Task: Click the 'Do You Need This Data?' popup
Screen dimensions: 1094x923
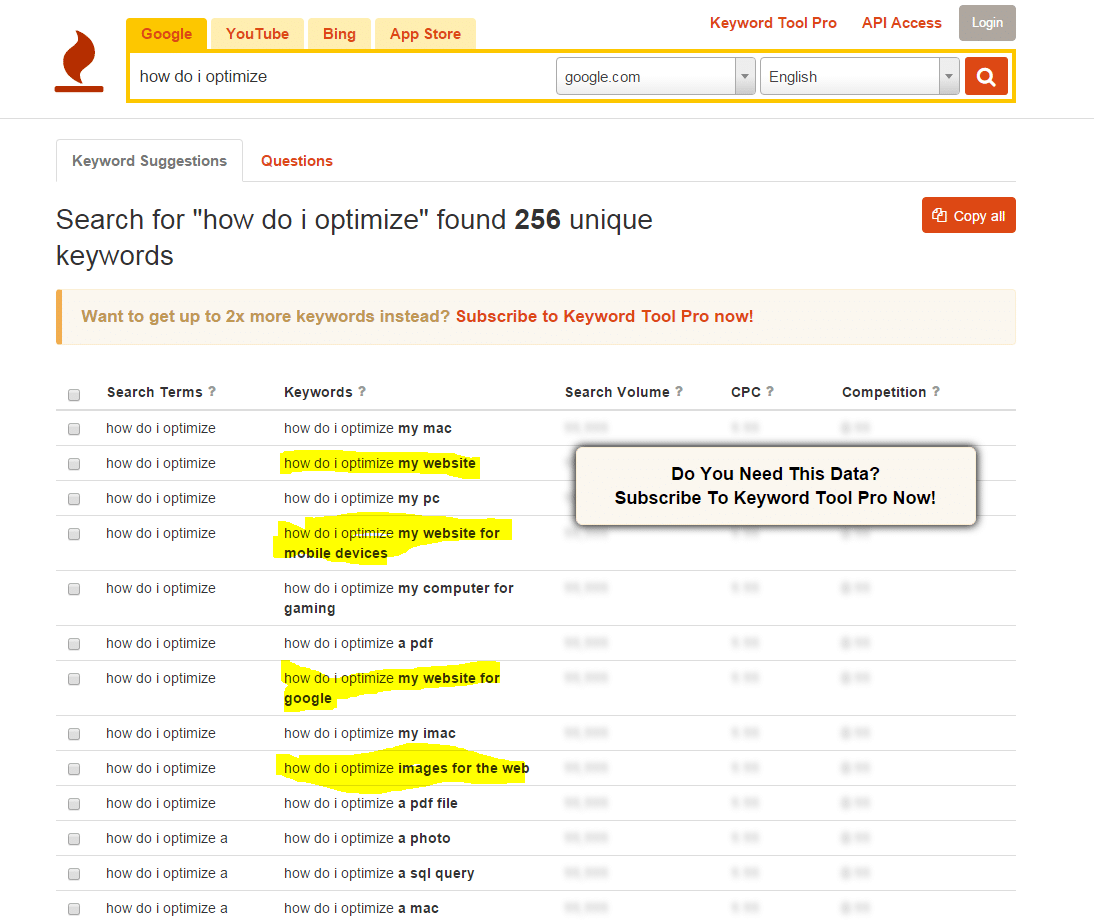Action: pos(775,486)
